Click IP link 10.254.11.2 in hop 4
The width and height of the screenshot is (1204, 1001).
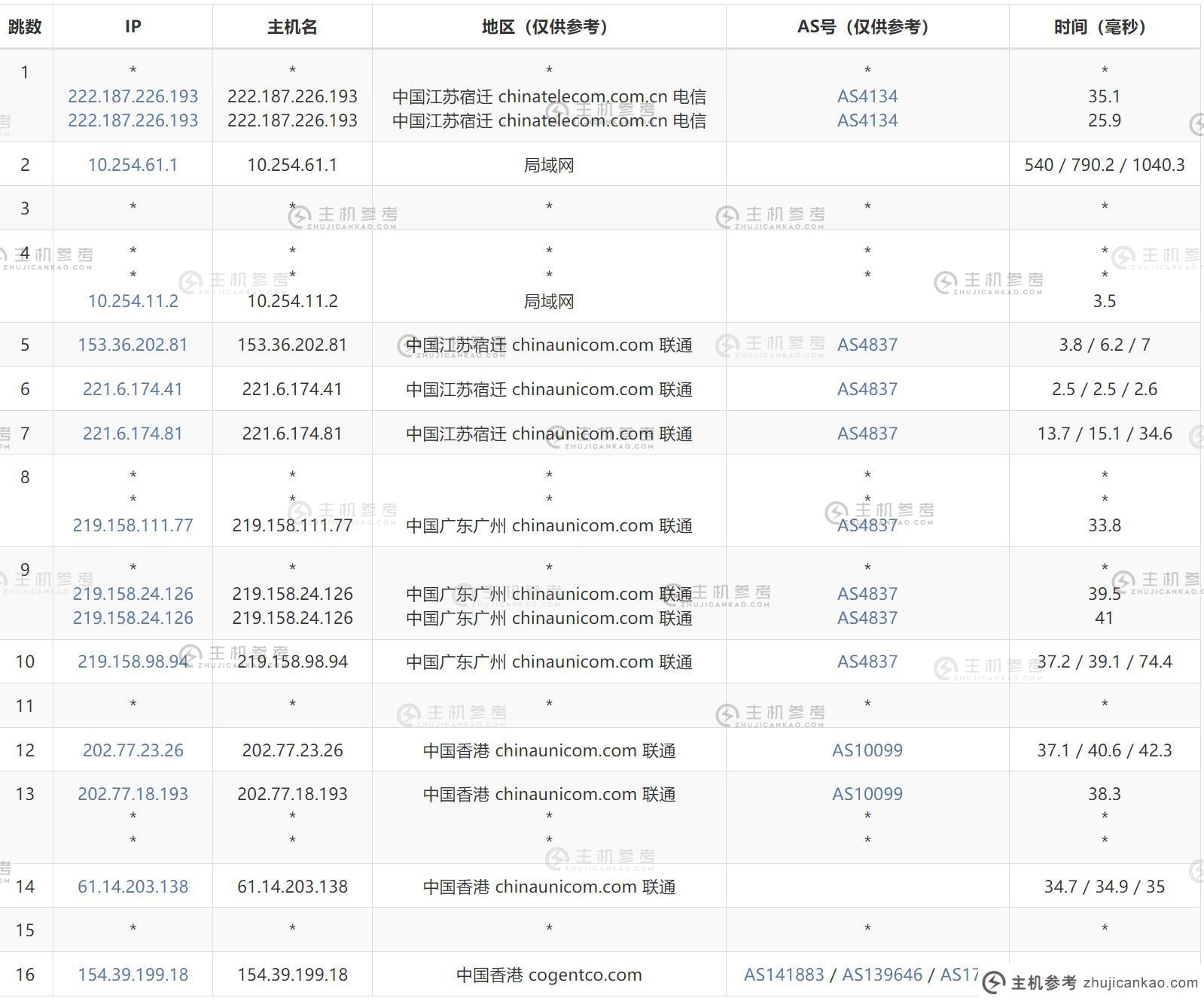(133, 301)
